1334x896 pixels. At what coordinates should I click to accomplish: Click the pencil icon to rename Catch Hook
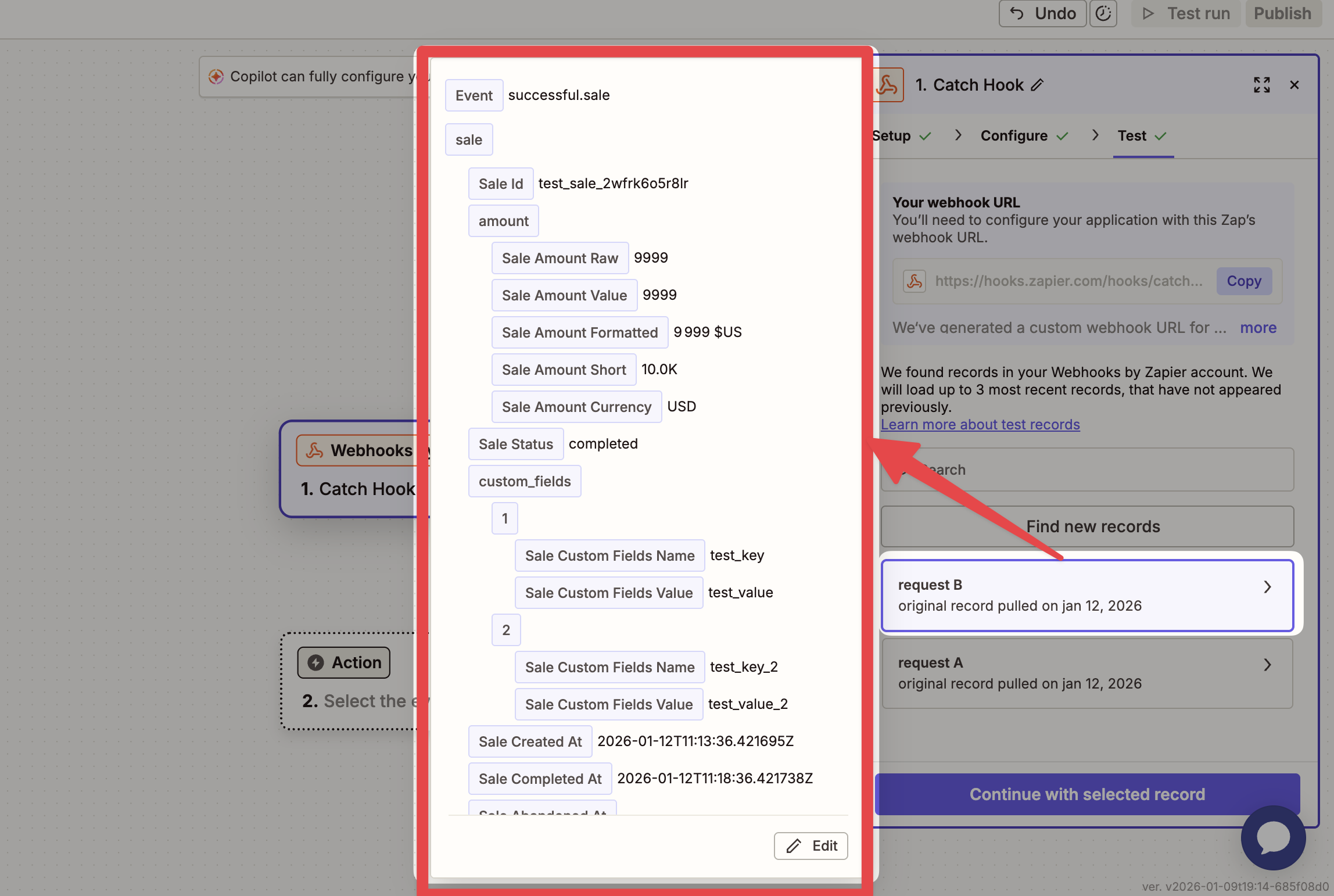click(x=1038, y=85)
